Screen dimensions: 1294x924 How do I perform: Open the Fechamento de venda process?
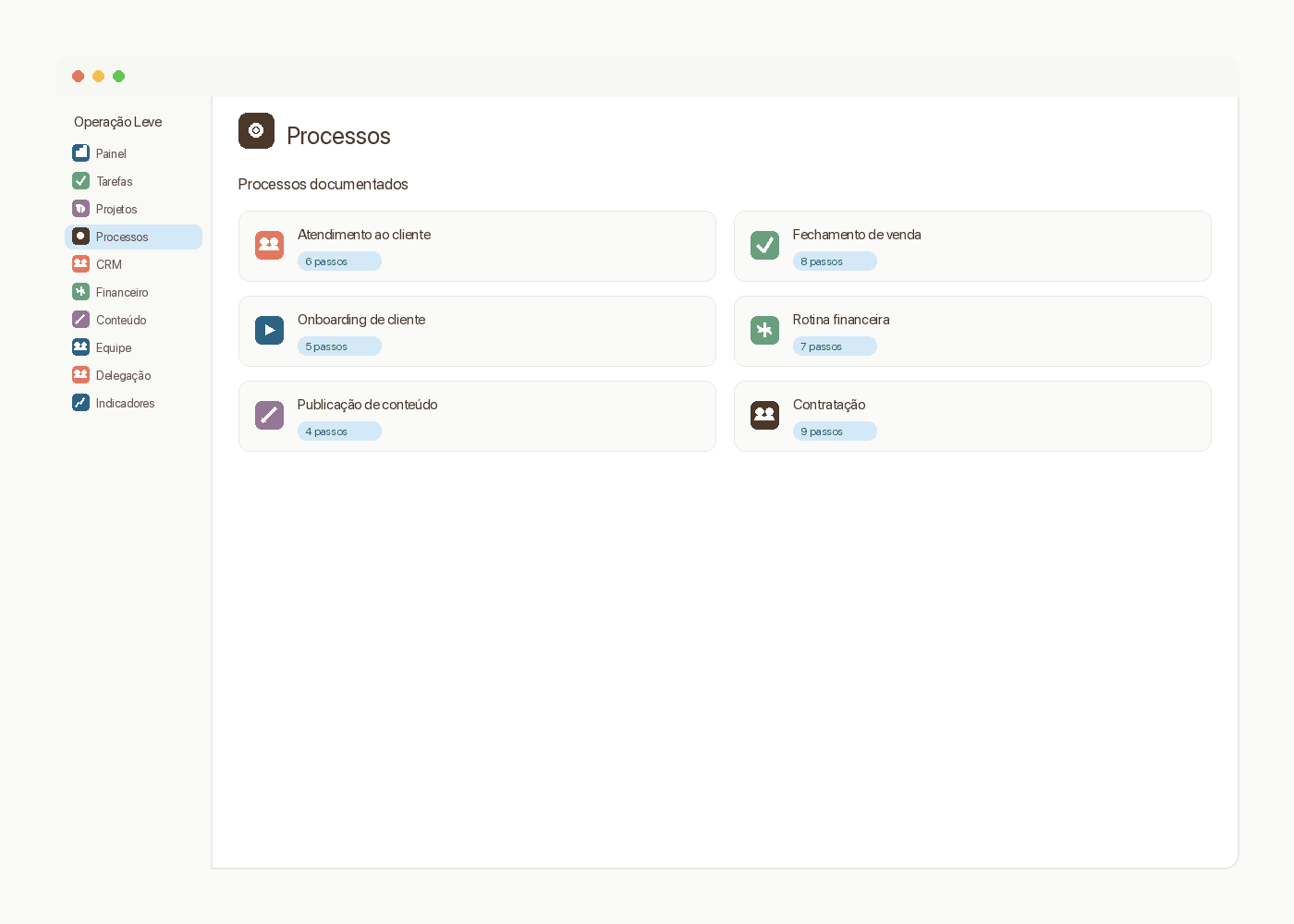point(972,247)
